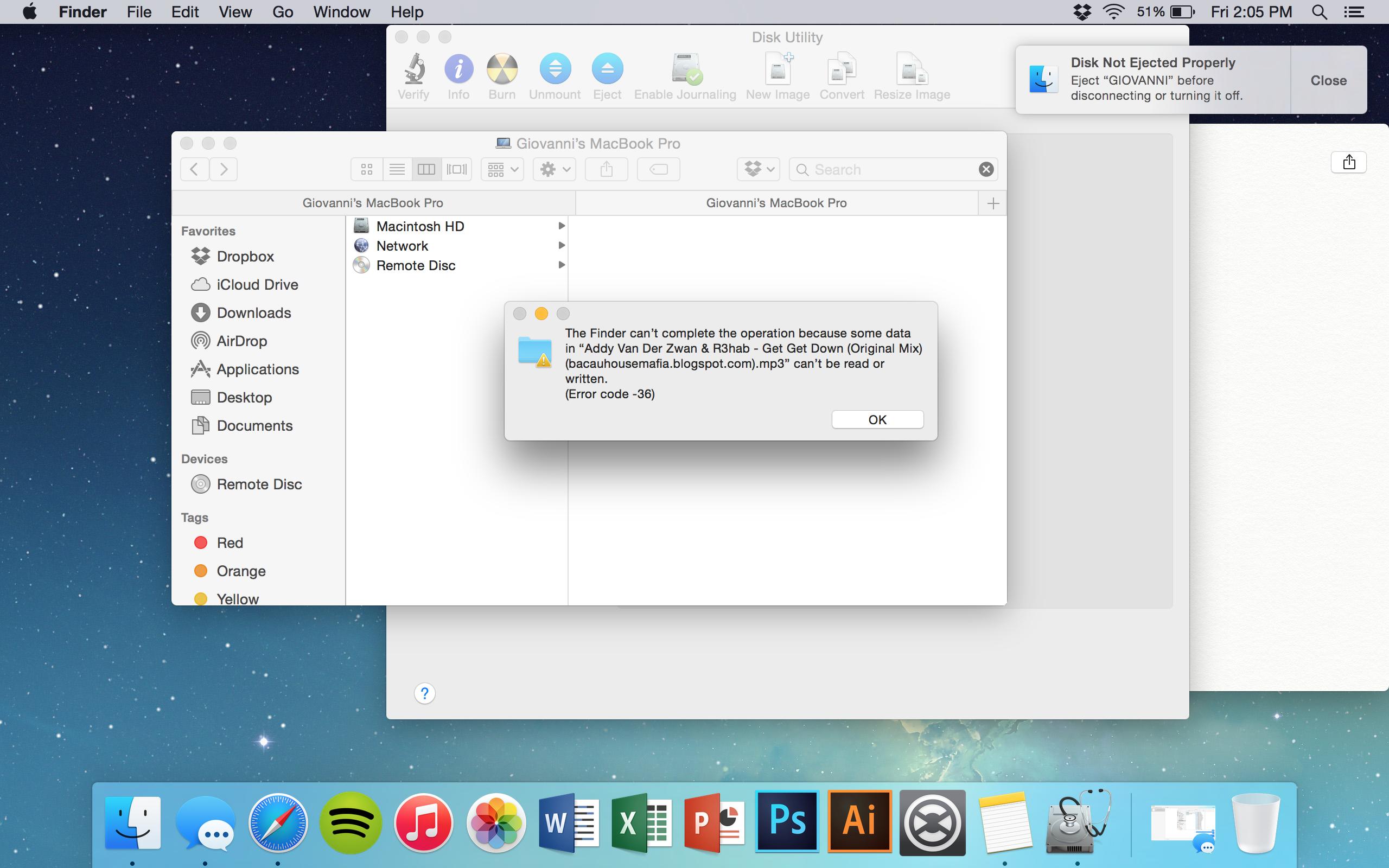1389x868 pixels.
Task: Select the second Giovanni's MacBook Pro tab
Action: 776,203
